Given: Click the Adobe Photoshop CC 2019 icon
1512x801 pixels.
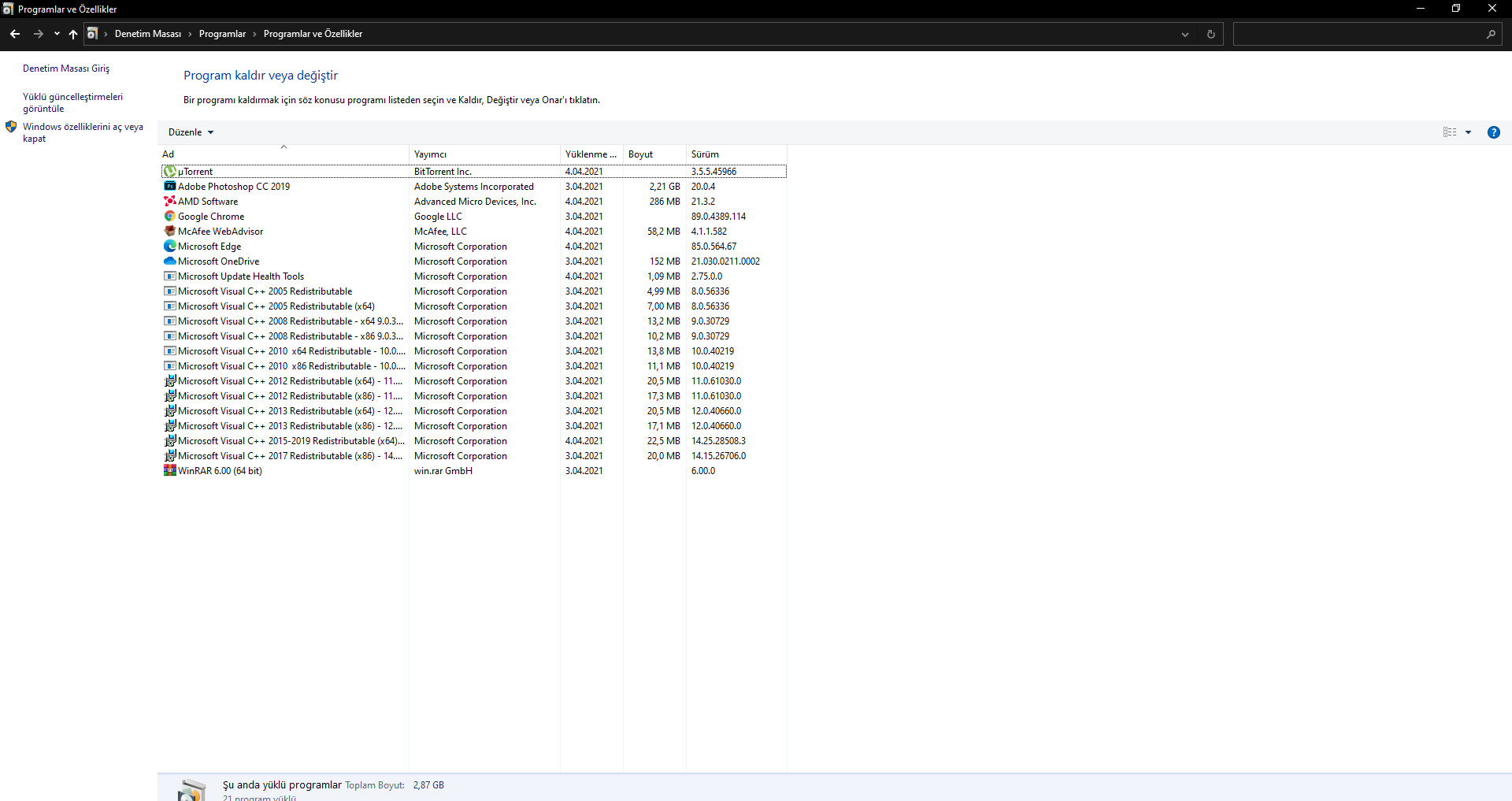Looking at the screenshot, I should tap(169, 187).
